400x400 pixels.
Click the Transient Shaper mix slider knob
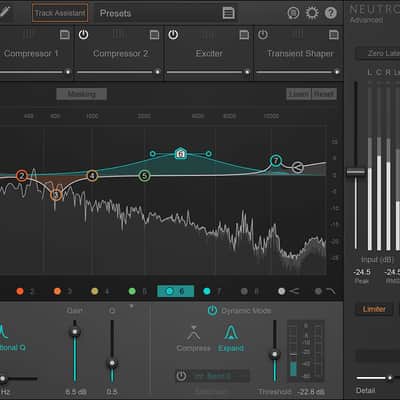tap(337, 72)
